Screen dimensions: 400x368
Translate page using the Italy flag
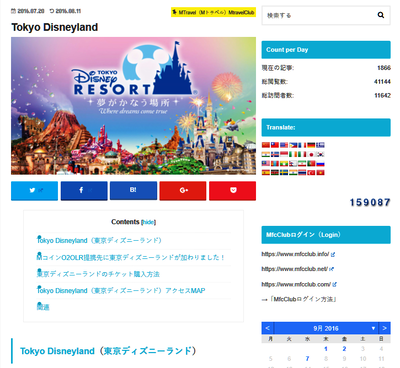pyautogui.click(x=302, y=154)
